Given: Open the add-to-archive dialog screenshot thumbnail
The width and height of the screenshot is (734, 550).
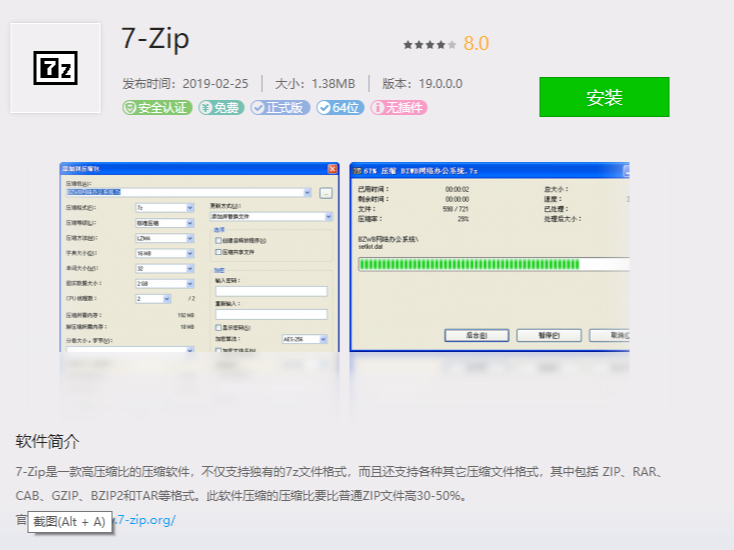Looking at the screenshot, I should 199,257.
